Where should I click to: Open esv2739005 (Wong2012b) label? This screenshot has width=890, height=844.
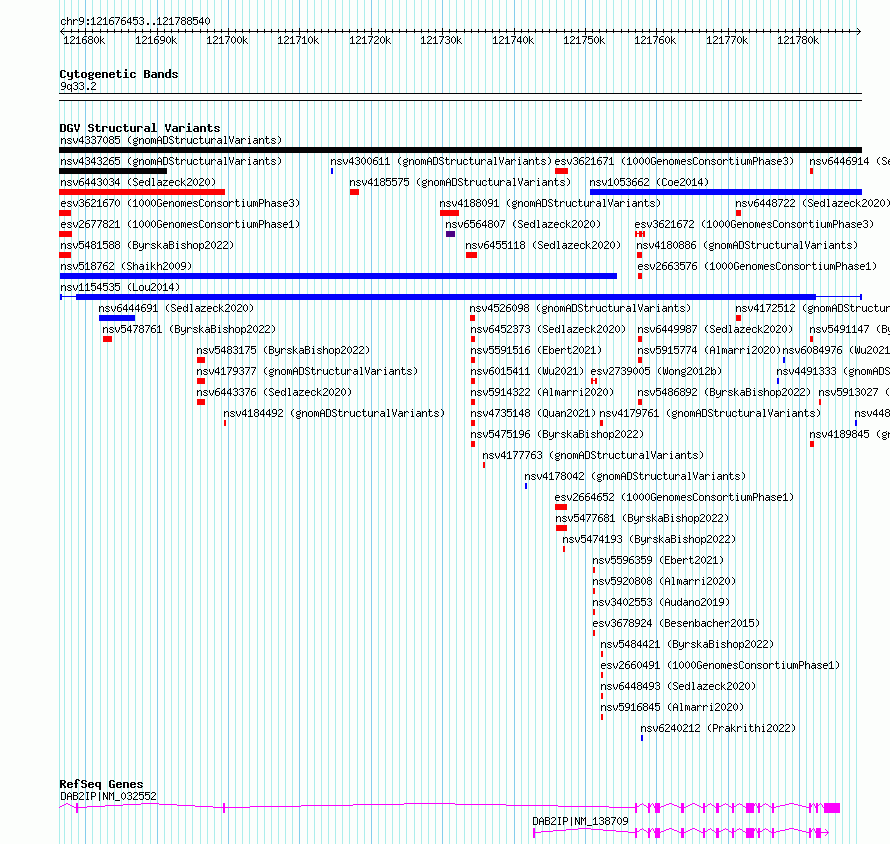(x=656, y=371)
